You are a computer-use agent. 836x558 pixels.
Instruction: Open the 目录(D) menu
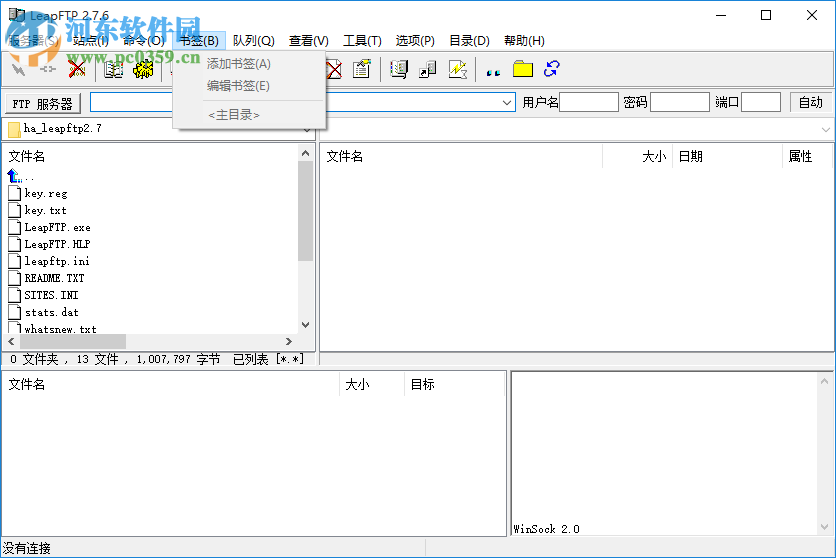point(469,41)
